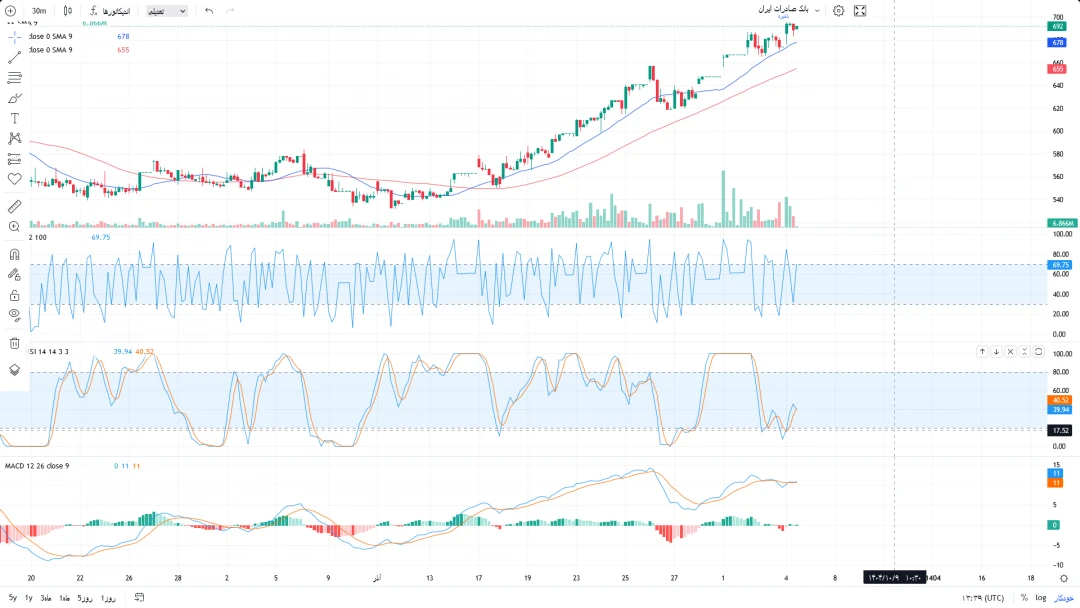
Task: Hide all drawings with eye icon
Action: 14,314
